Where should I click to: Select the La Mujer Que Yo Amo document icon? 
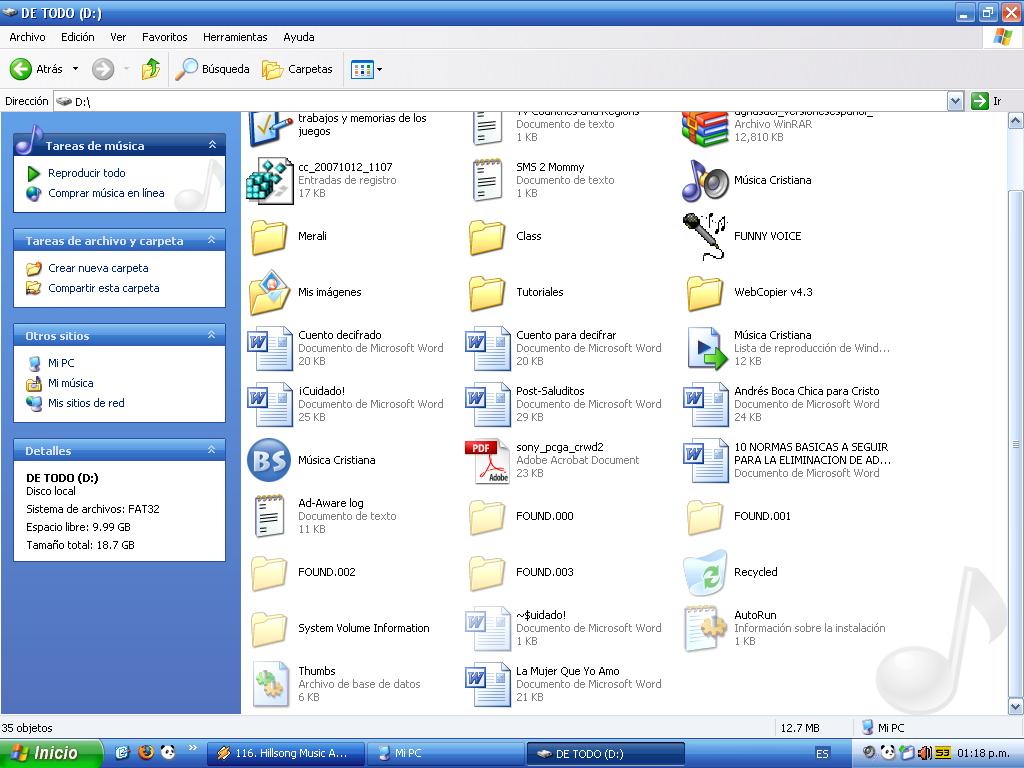pyautogui.click(x=487, y=684)
